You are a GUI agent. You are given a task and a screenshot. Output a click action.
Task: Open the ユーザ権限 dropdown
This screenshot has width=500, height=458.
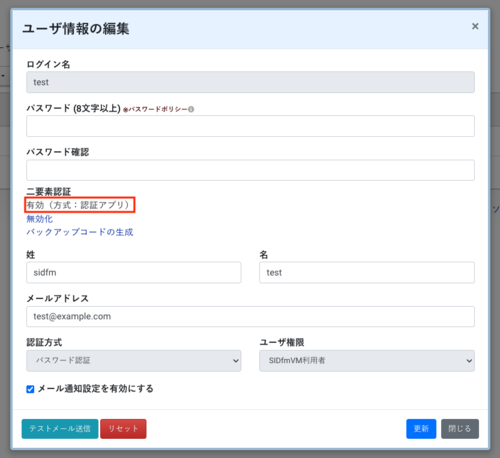click(367, 361)
